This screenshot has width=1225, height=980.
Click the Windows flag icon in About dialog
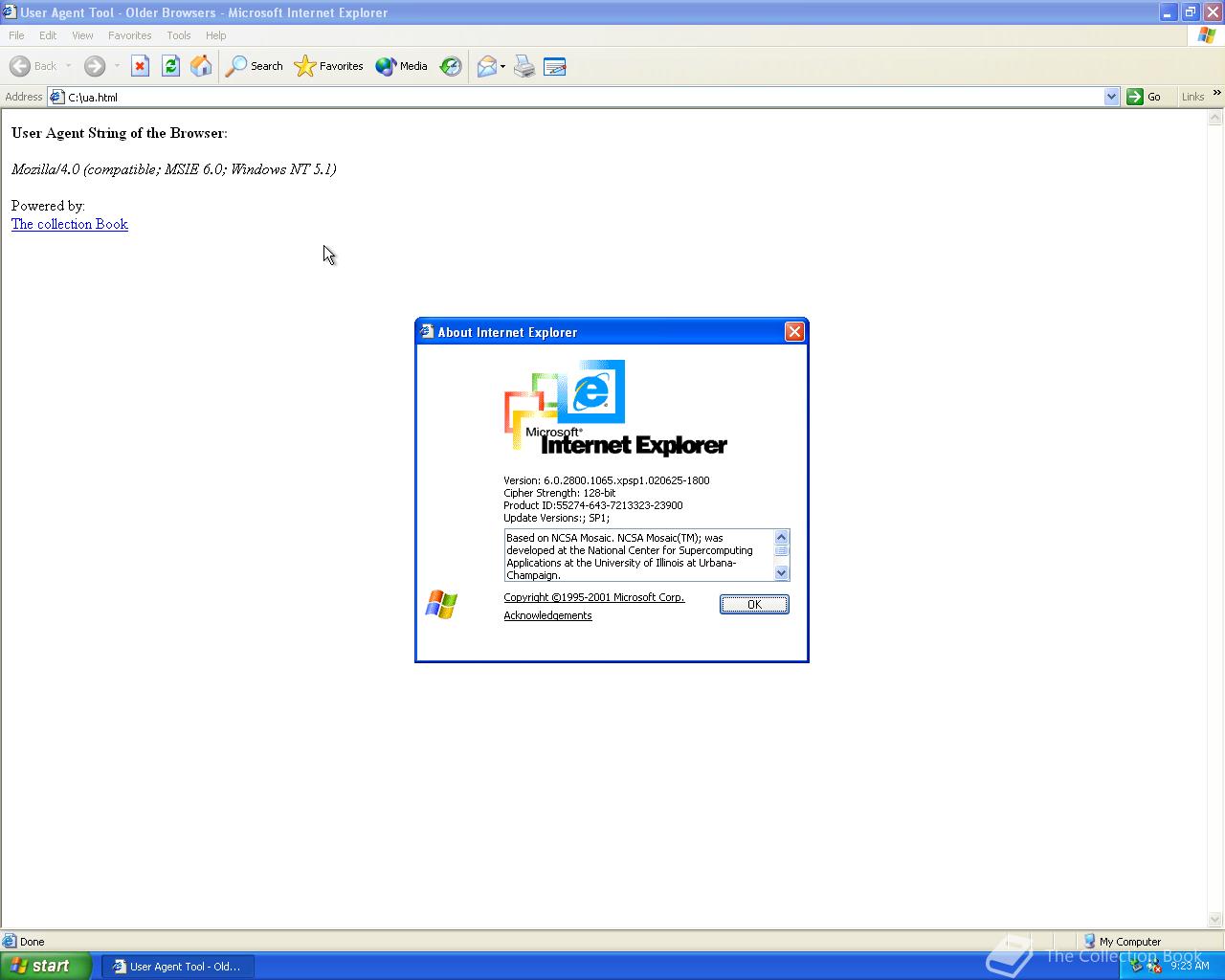pyautogui.click(x=441, y=605)
